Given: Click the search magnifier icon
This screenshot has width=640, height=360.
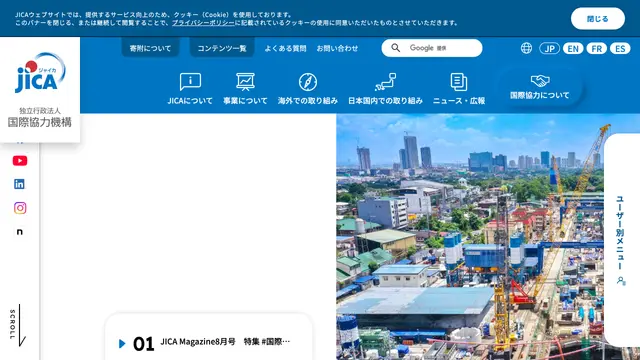Looking at the screenshot, I should 396,48.
